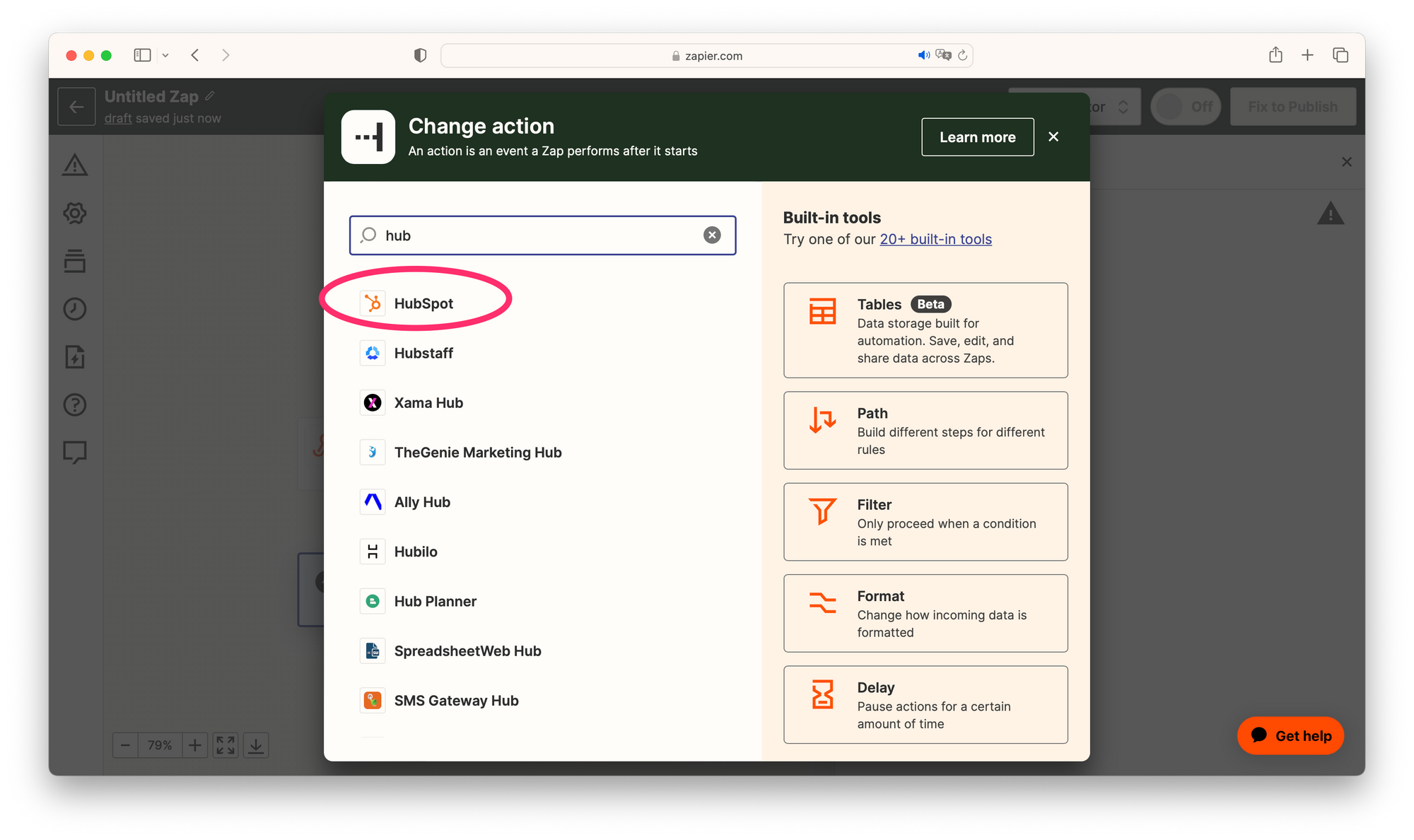This screenshot has width=1414, height=840.
Task: Reload the page in Safari
Action: pos(962,55)
